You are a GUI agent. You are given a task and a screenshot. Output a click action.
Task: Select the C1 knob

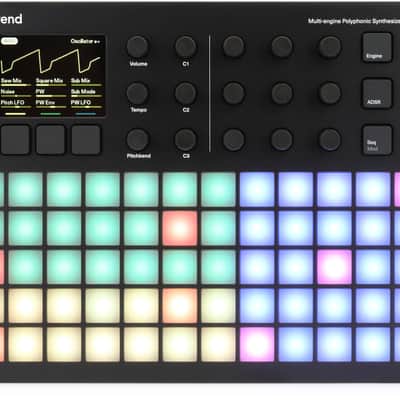[x=186, y=47]
